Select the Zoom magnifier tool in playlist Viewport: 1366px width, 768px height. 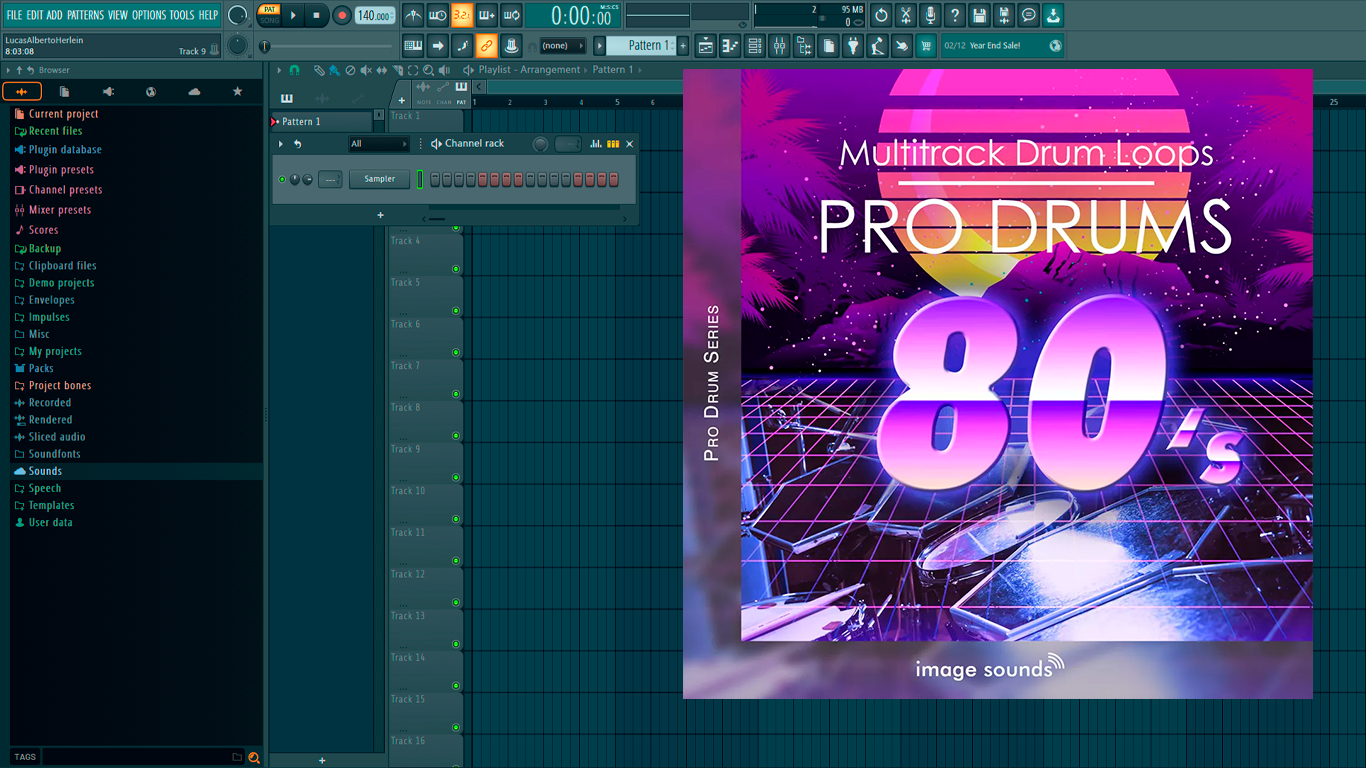coord(428,70)
